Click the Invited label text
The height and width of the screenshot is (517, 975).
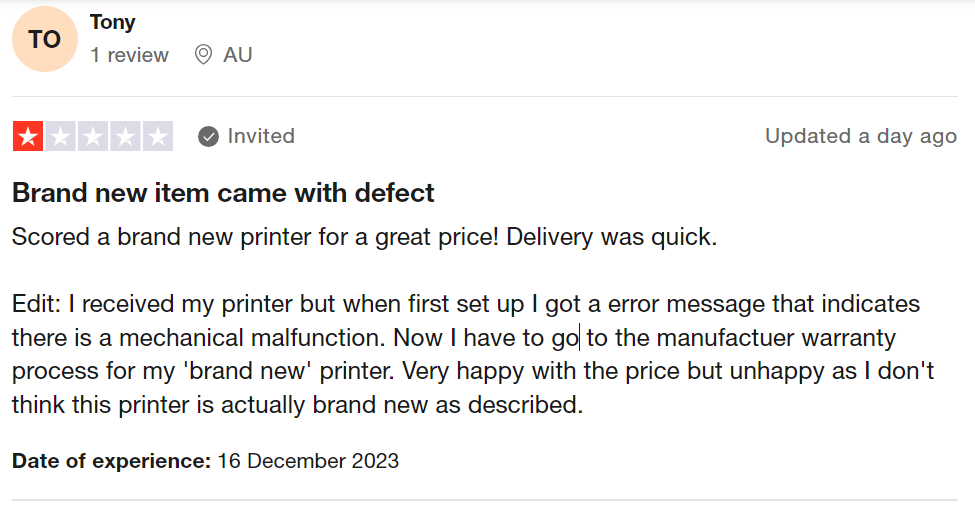[261, 136]
